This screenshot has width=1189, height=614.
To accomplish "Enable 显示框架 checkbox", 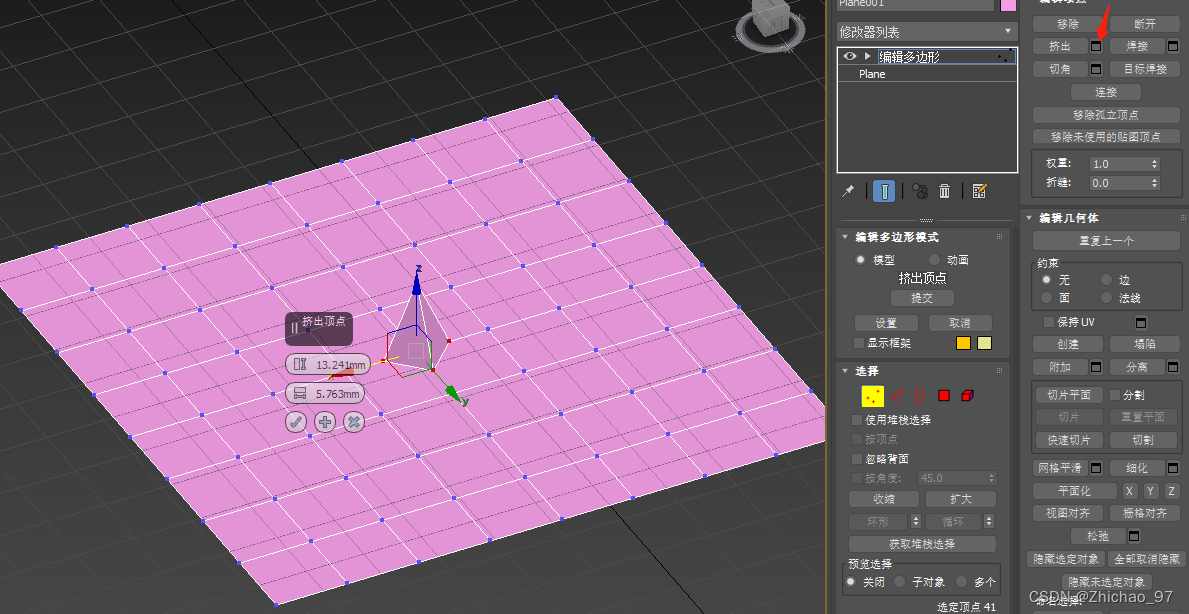I will point(859,343).
